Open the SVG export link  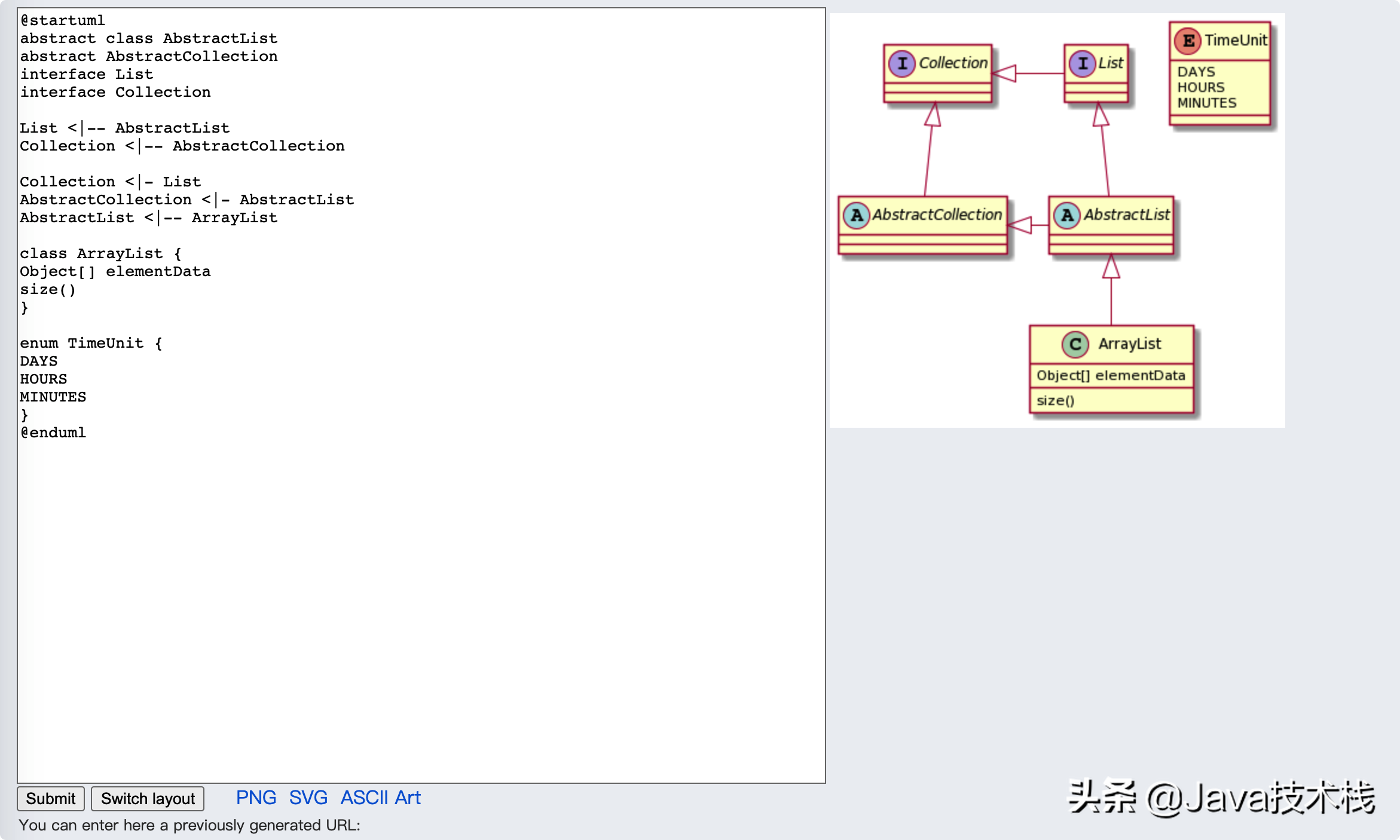click(x=308, y=798)
